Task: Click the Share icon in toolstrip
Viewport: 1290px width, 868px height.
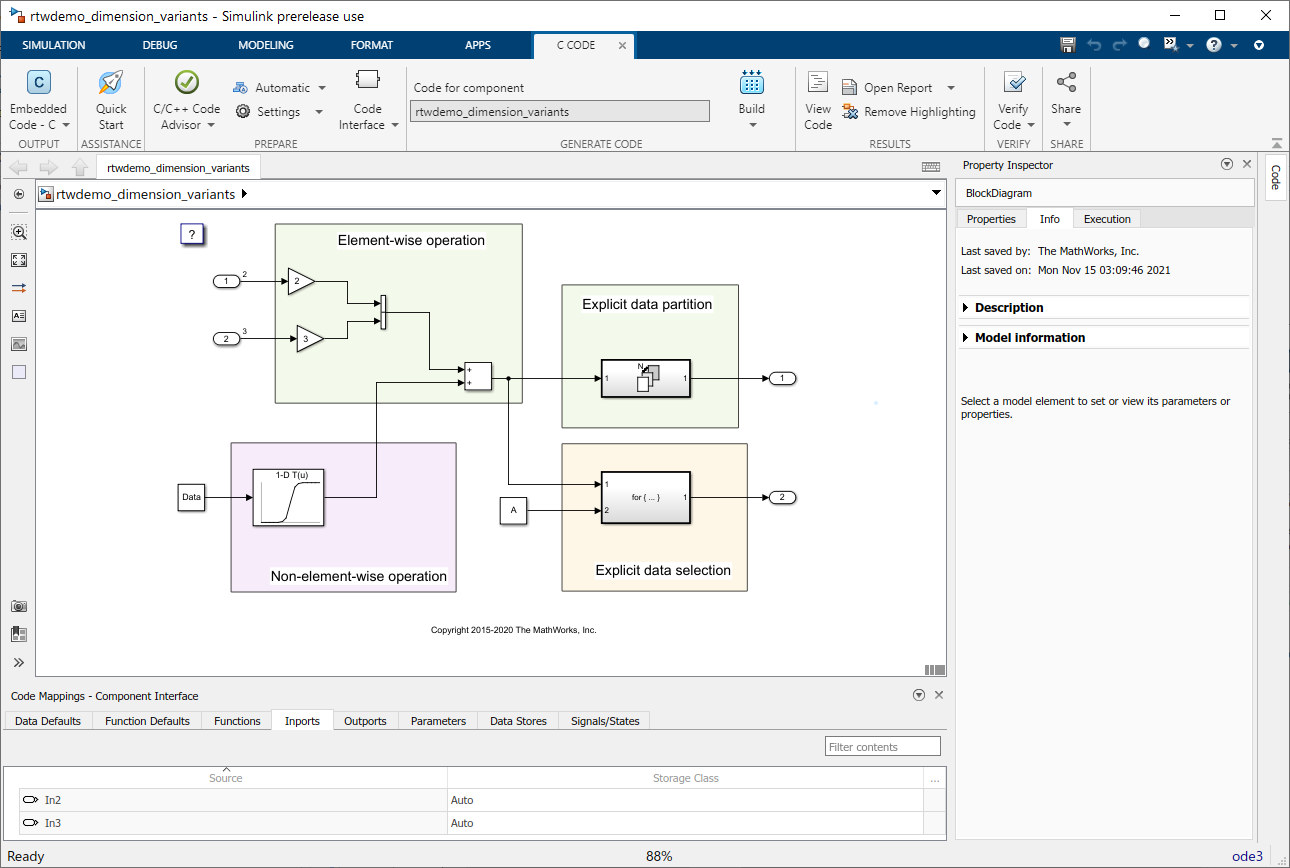Action: pyautogui.click(x=1066, y=84)
